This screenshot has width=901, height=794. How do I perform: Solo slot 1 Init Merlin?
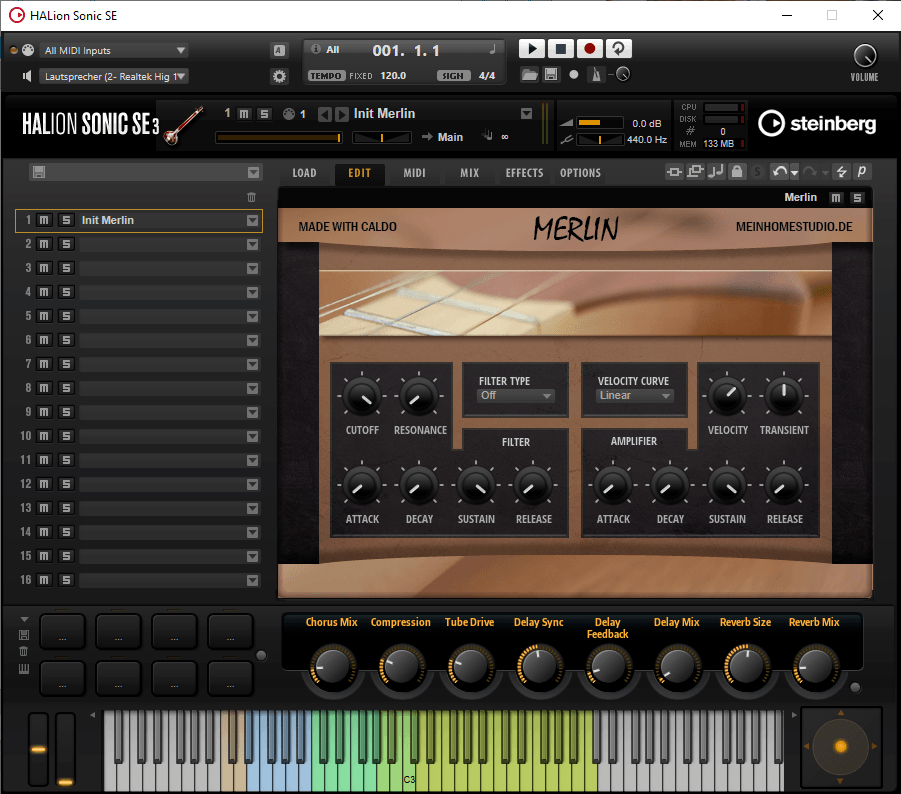[66, 220]
